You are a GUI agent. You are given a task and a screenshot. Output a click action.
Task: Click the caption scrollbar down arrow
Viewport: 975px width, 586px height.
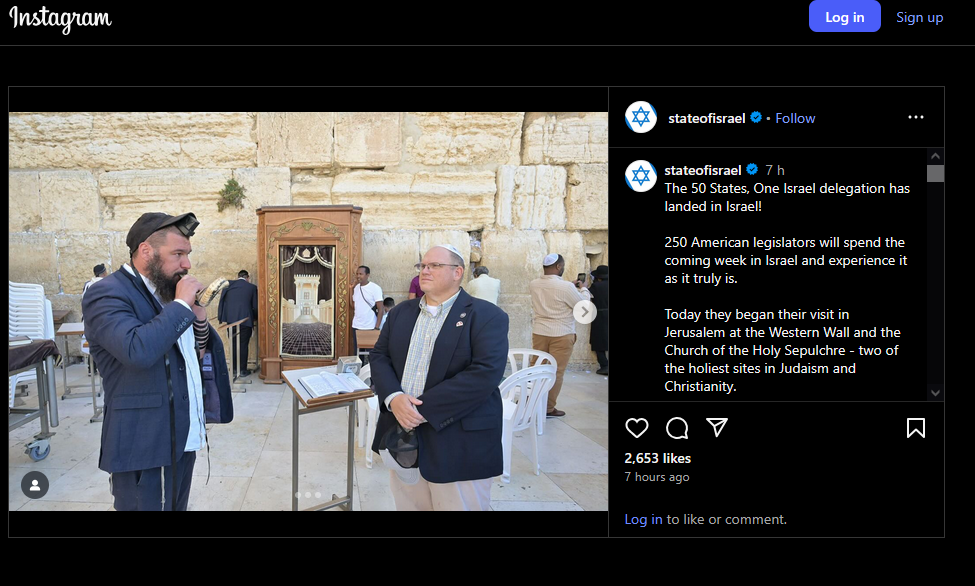935,393
